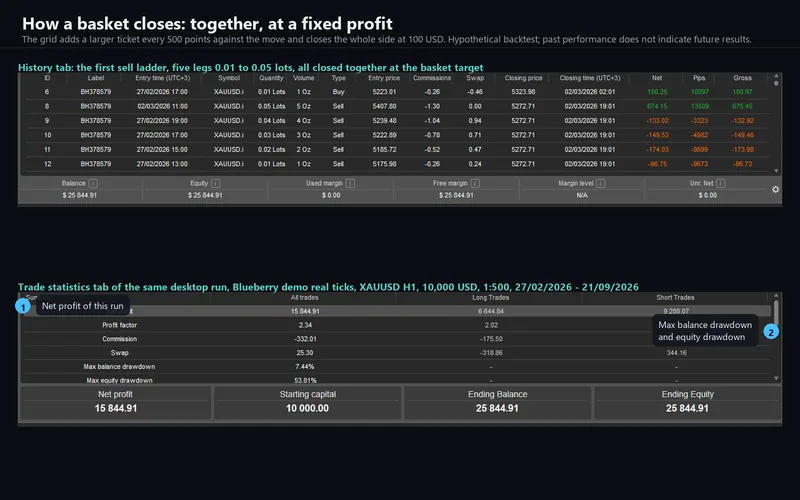800x500 pixels.
Task: Sort by the Type column header
Action: (x=338, y=78)
